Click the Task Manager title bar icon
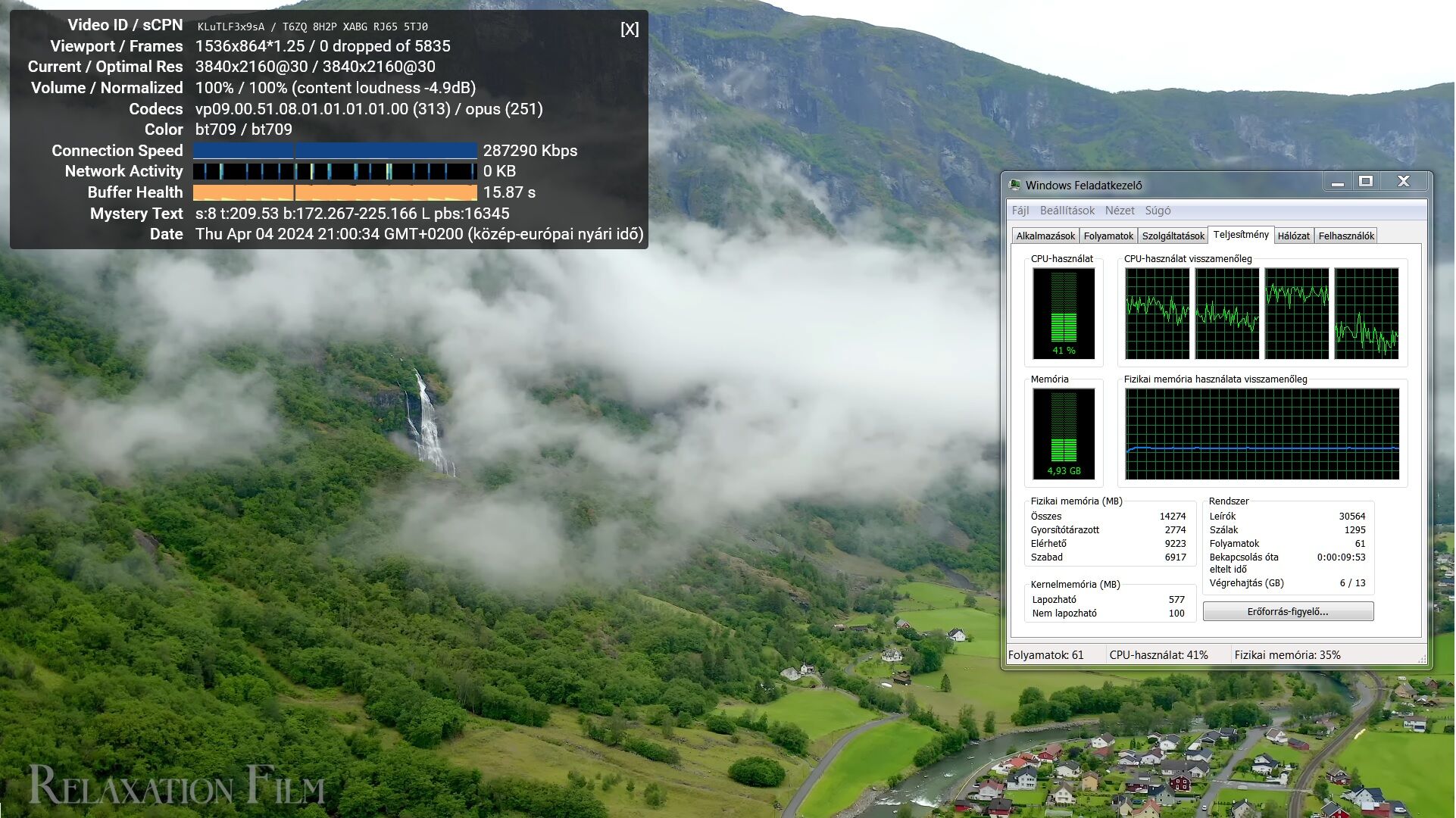This screenshot has width=1456, height=818. click(1015, 185)
